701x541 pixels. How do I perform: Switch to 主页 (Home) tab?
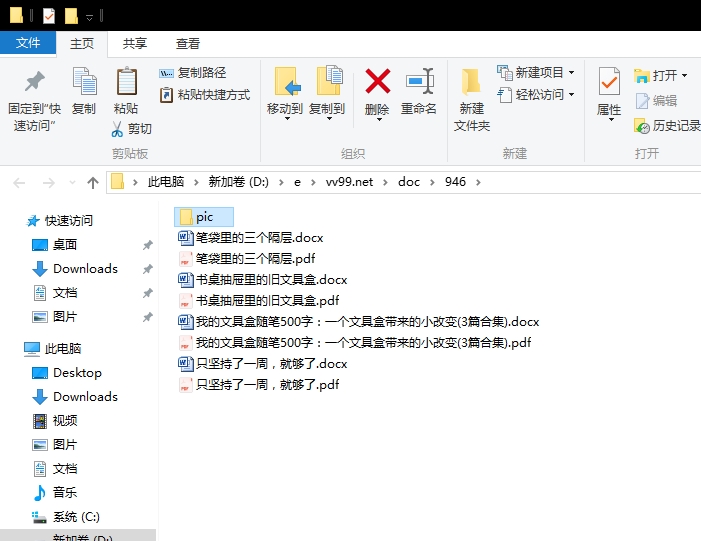pos(82,43)
